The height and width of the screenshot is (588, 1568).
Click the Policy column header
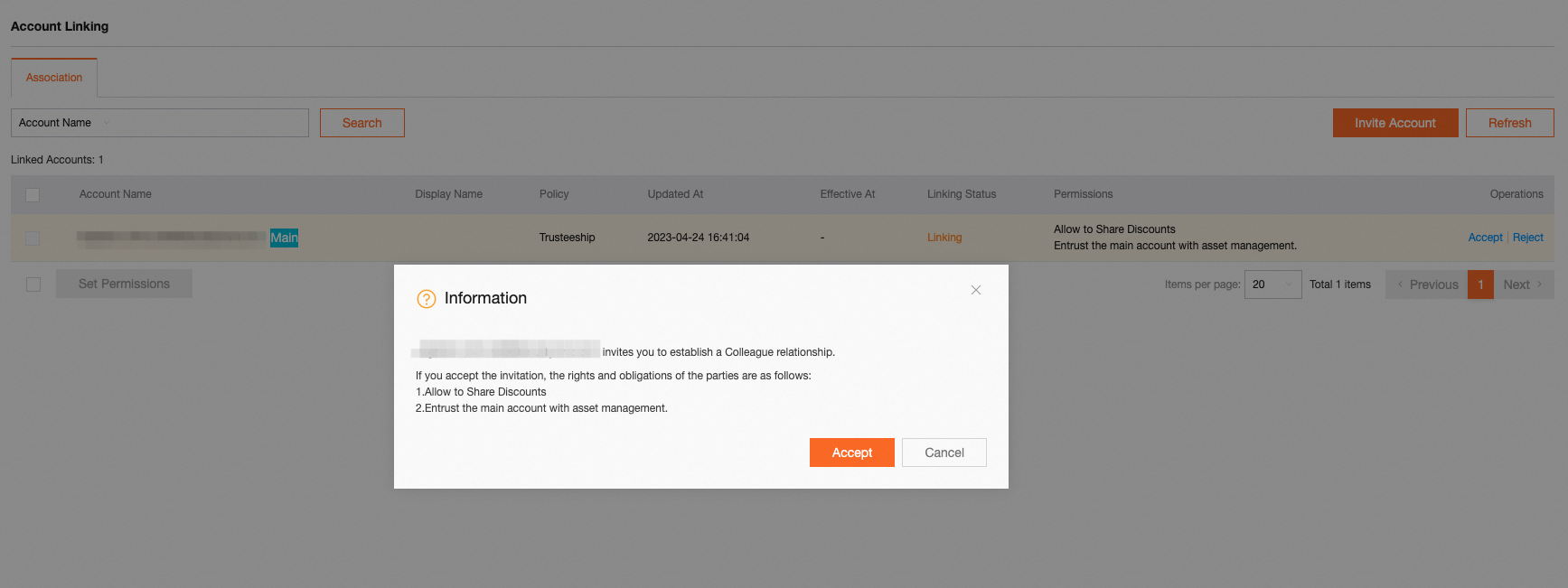tap(554, 194)
